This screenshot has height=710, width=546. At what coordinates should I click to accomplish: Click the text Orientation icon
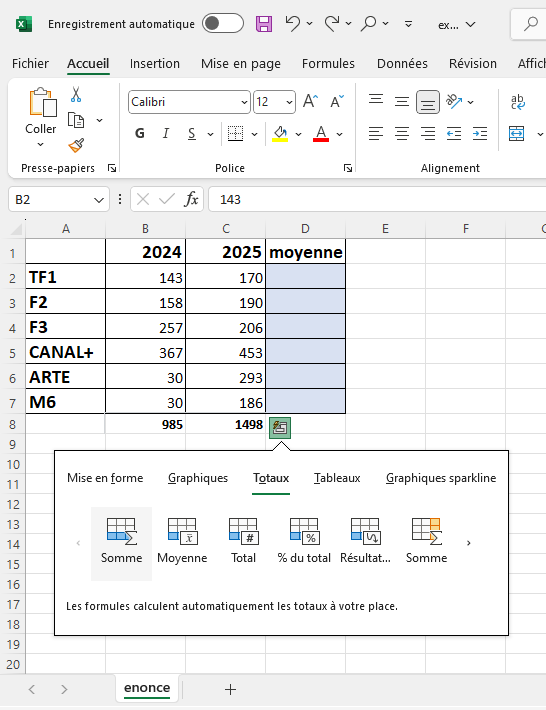tap(455, 101)
